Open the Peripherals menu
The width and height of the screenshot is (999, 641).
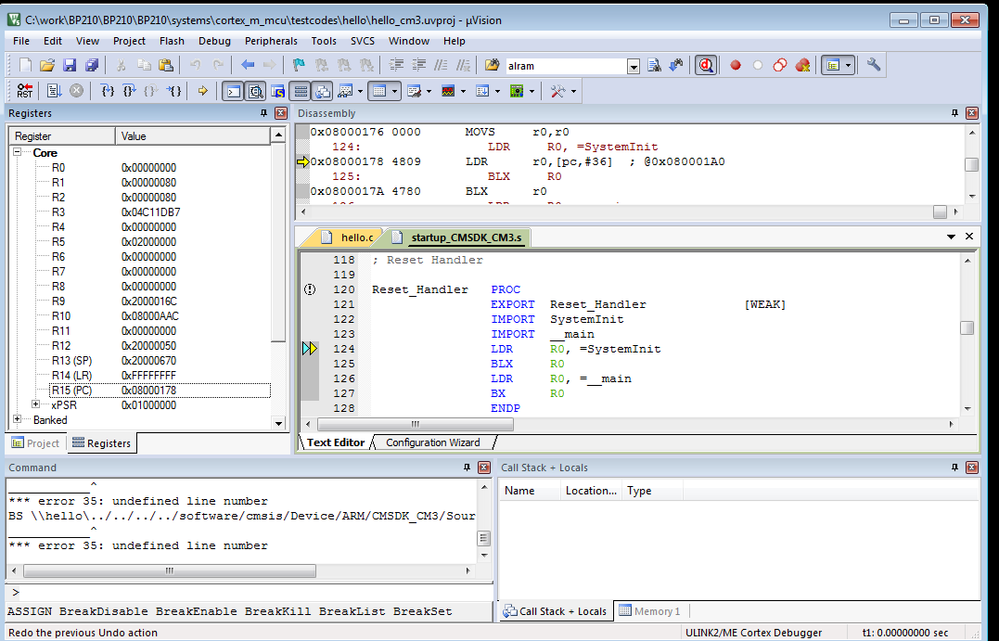pos(271,41)
